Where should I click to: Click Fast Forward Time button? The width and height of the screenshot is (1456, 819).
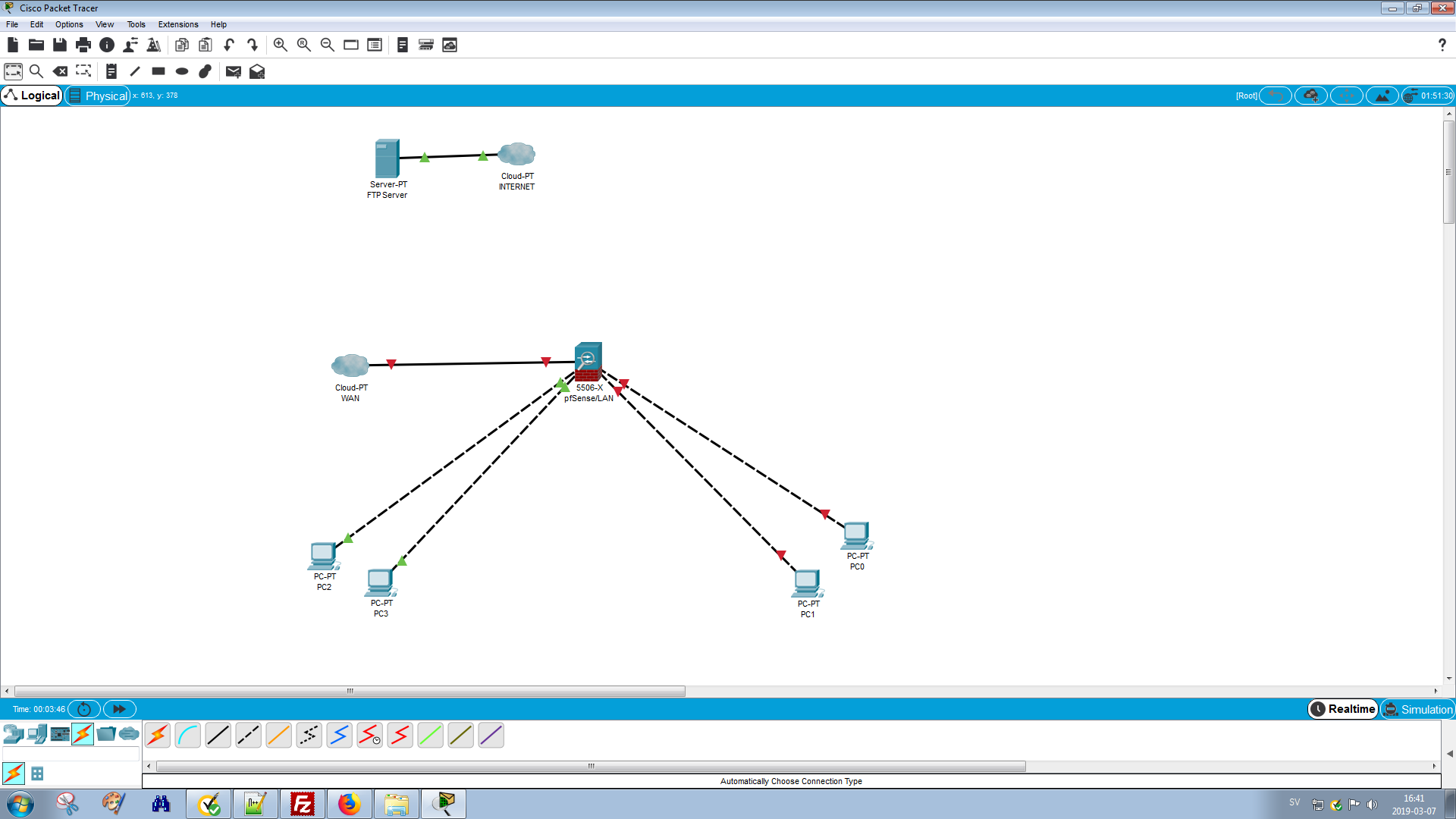tap(119, 709)
